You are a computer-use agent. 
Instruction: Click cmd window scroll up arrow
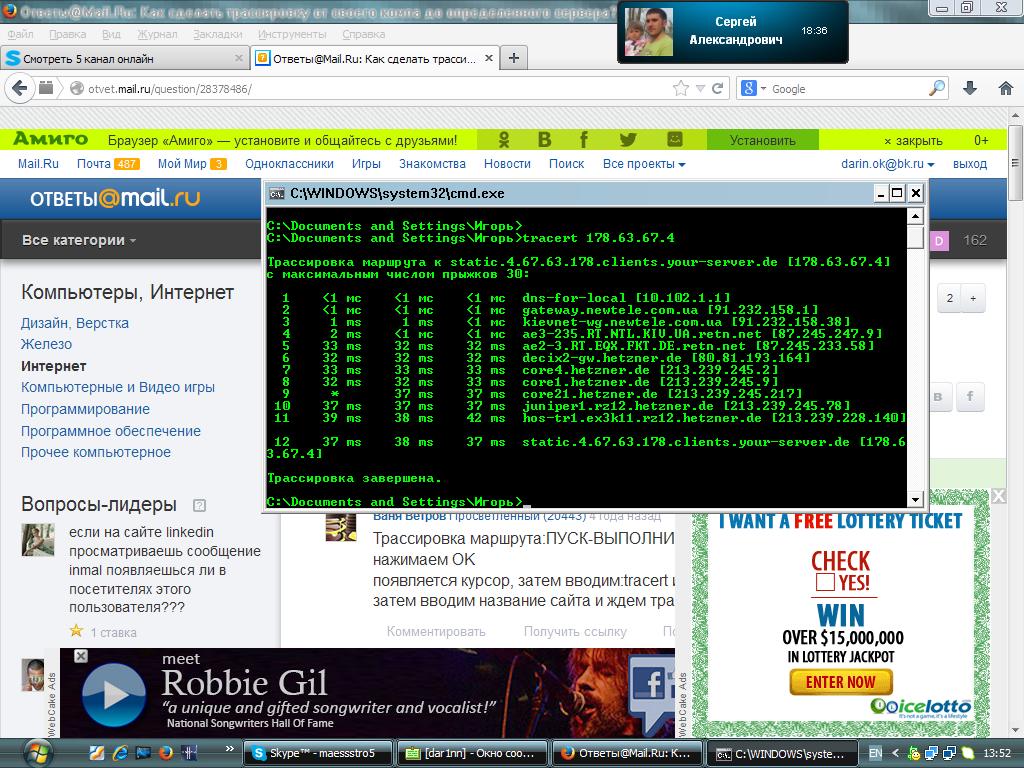pyautogui.click(x=916, y=216)
